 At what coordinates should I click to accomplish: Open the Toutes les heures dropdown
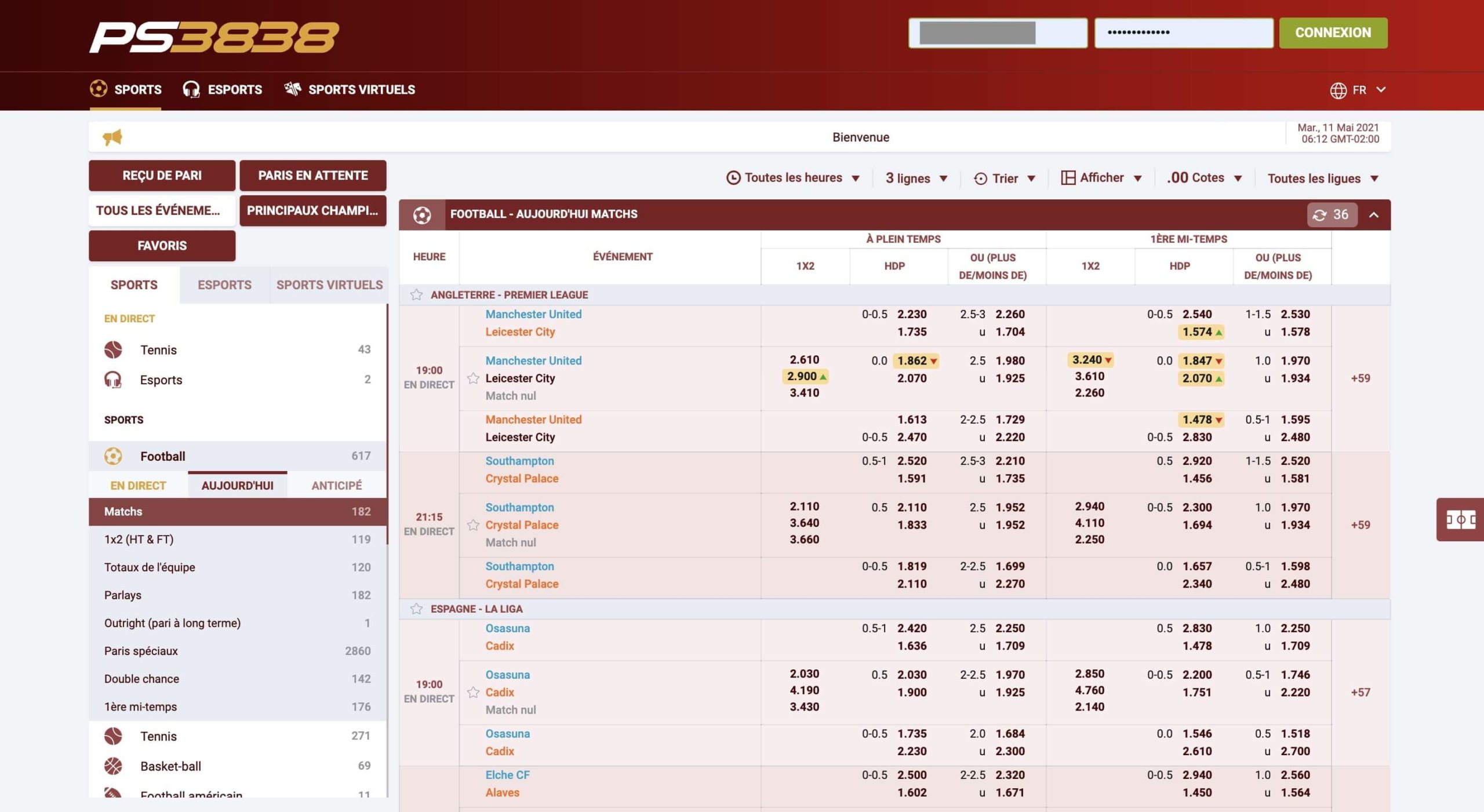tap(793, 178)
